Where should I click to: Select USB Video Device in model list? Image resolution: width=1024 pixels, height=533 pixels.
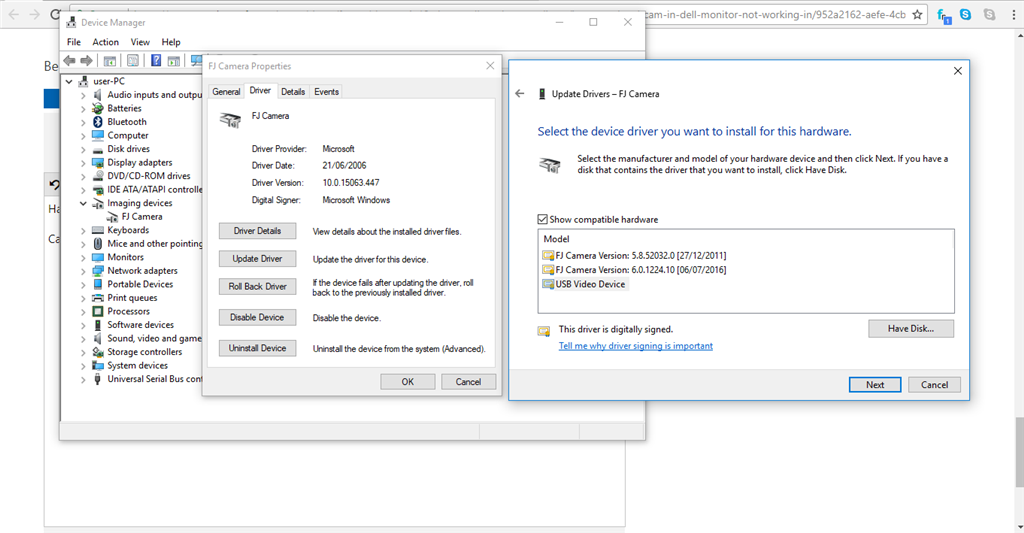click(x=584, y=284)
